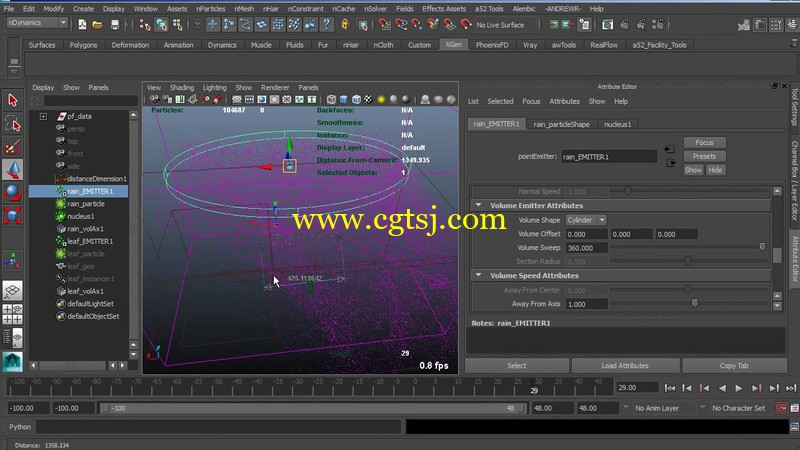Open the four-view layout icon
This screenshot has width=800, height=450.
pos(13,314)
